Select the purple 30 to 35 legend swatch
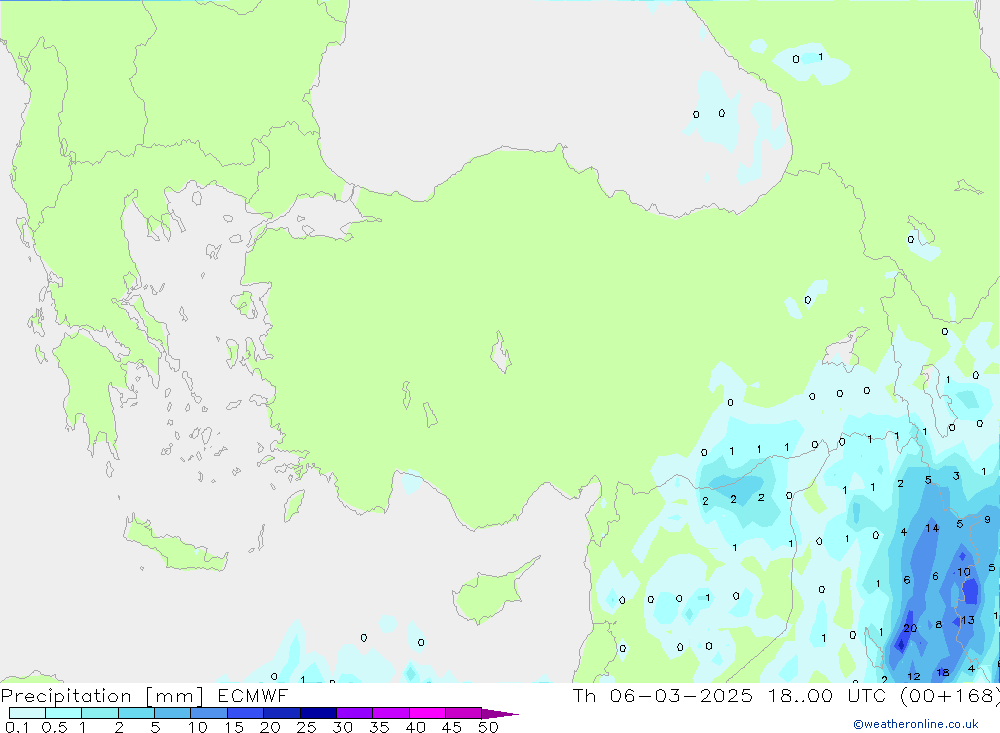 354,713
